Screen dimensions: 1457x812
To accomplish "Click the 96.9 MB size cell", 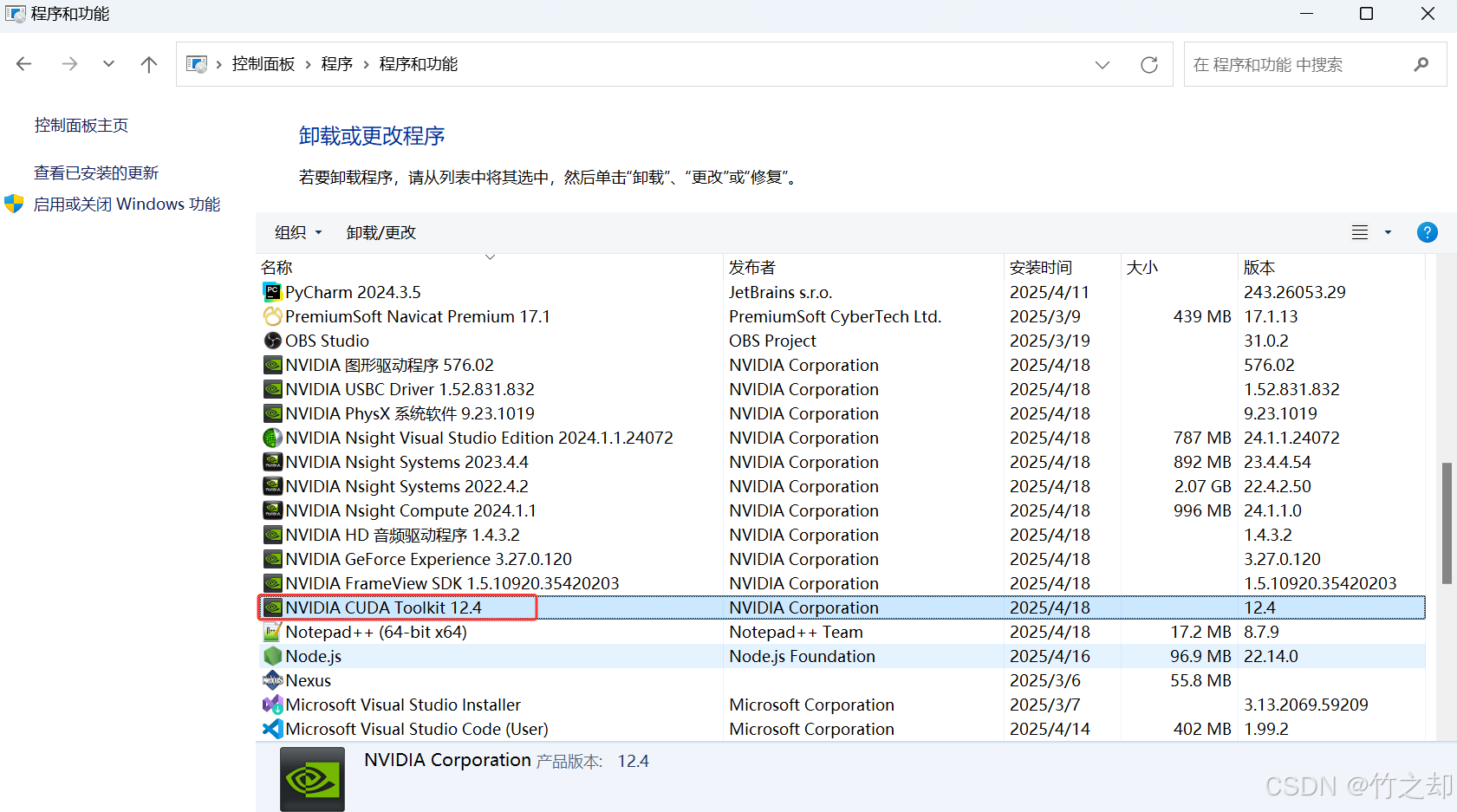I will (x=1200, y=656).
